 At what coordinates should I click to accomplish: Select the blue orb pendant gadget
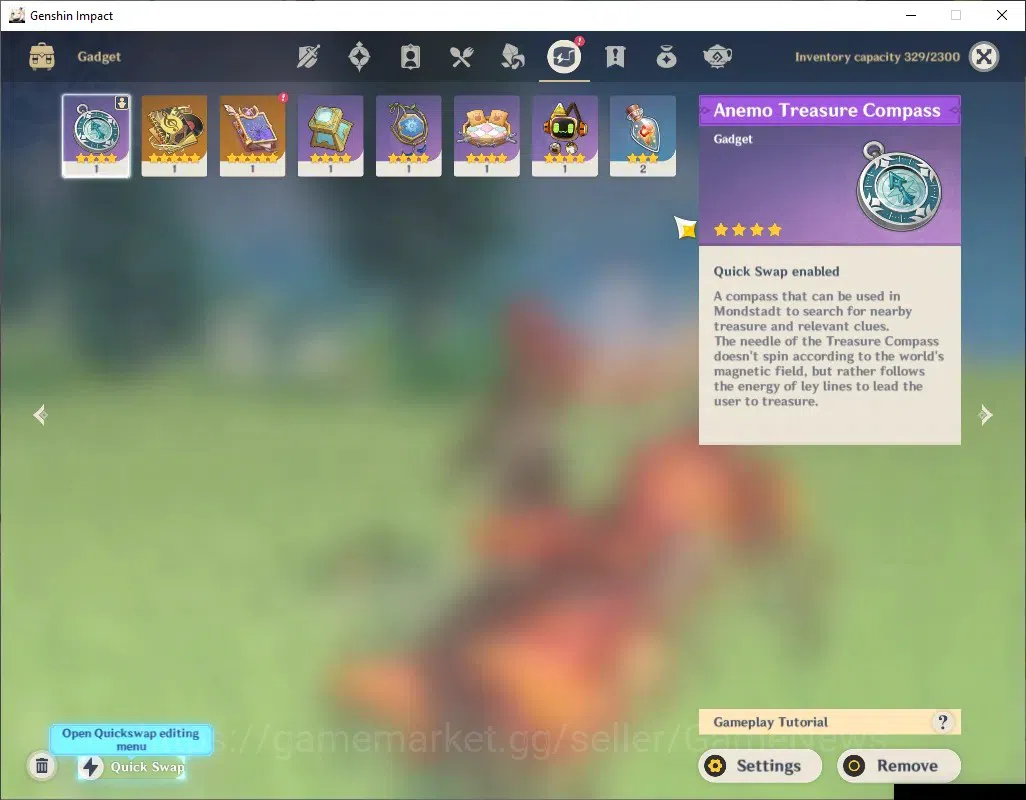click(x=408, y=136)
